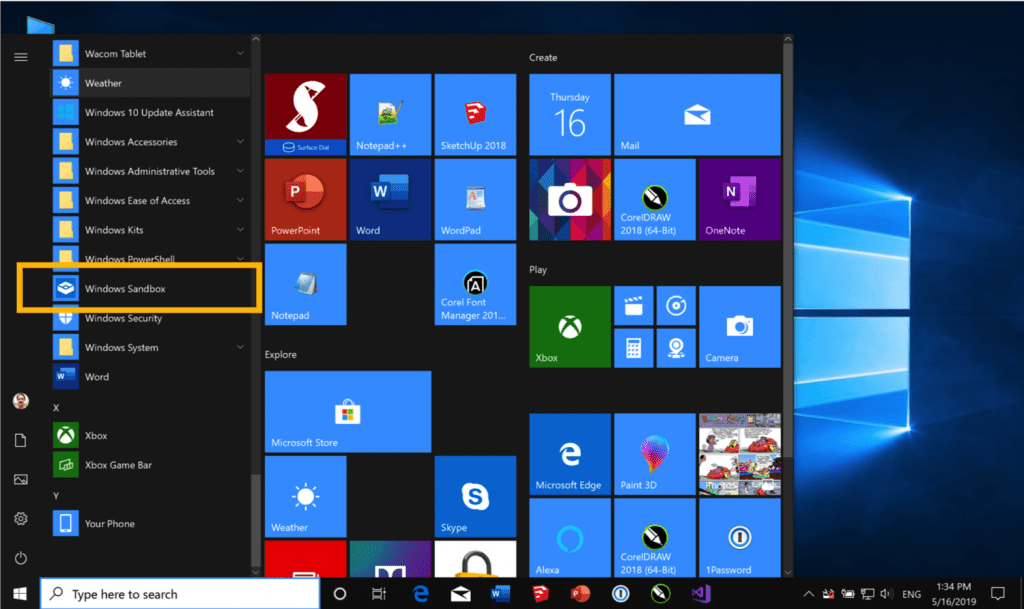Screen dimensions: 1024x609
Task: Open the Skype tile
Action: [x=475, y=496]
